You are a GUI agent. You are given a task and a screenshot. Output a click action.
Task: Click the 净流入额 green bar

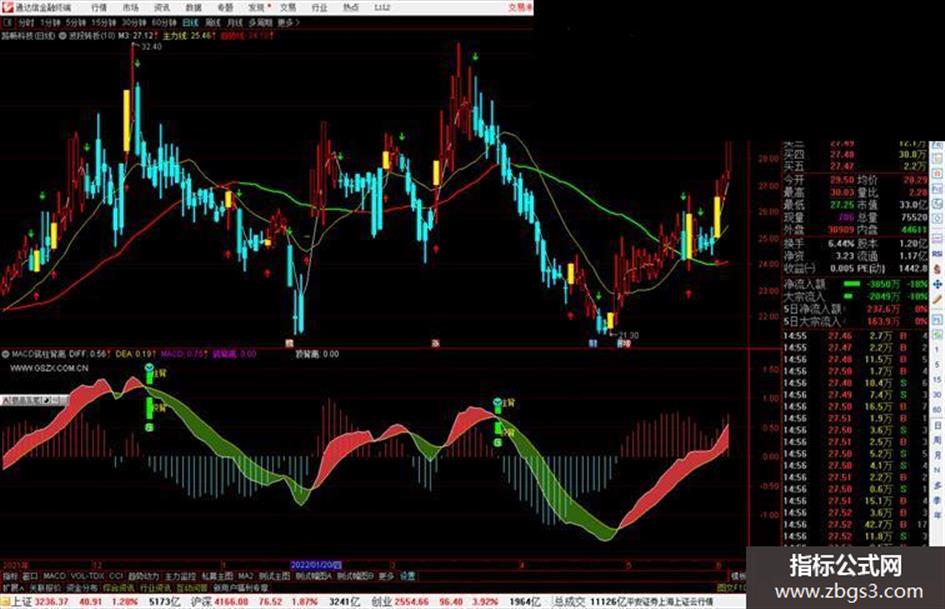click(852, 283)
